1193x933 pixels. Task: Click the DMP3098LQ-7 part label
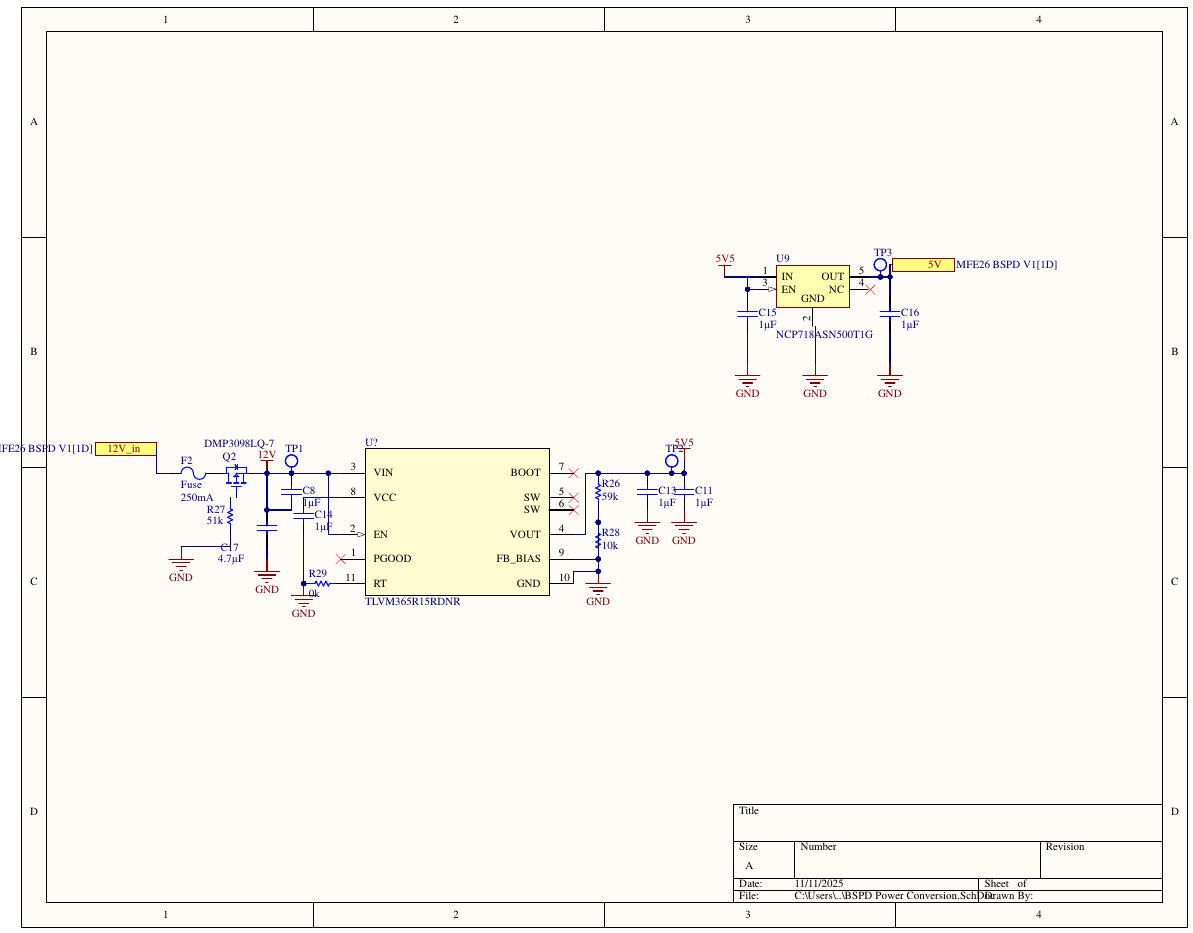click(239, 444)
